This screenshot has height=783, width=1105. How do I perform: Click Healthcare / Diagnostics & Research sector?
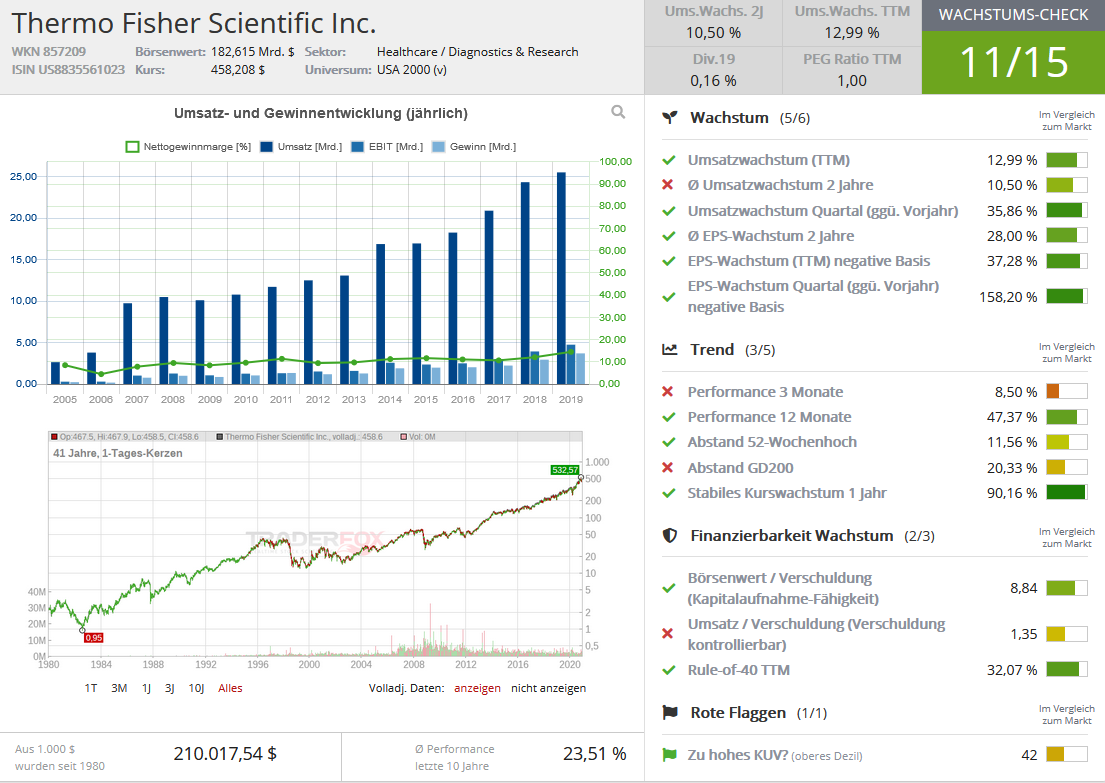point(478,51)
